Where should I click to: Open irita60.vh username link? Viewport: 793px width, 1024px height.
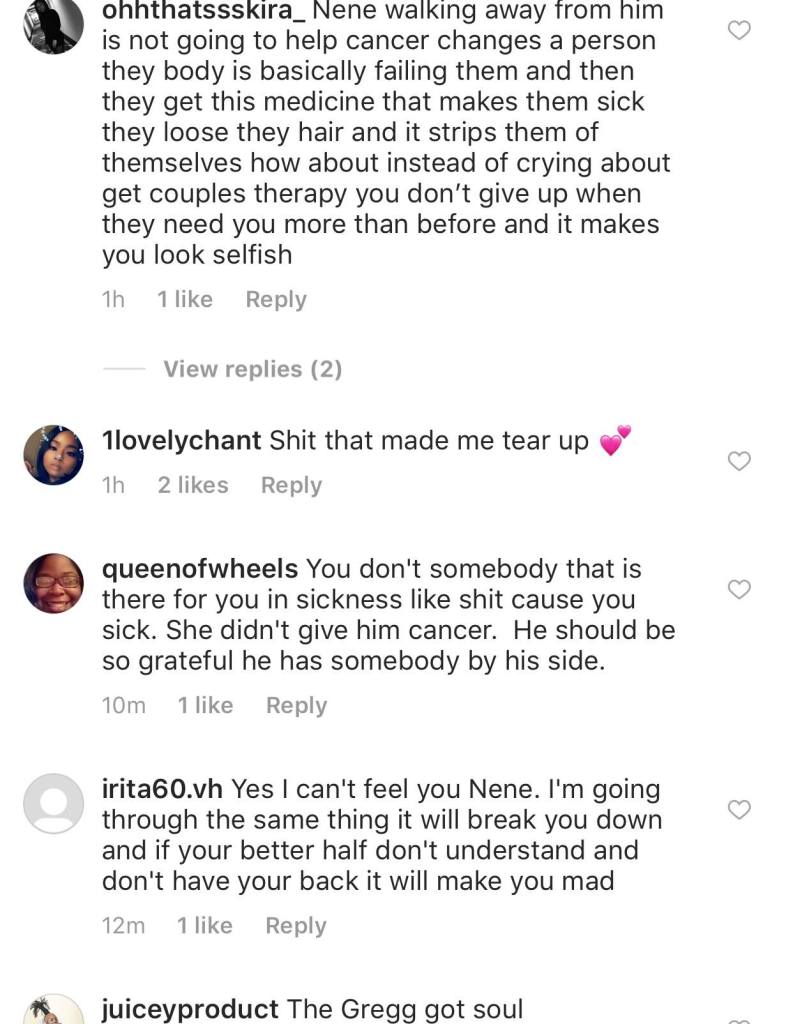(x=163, y=789)
